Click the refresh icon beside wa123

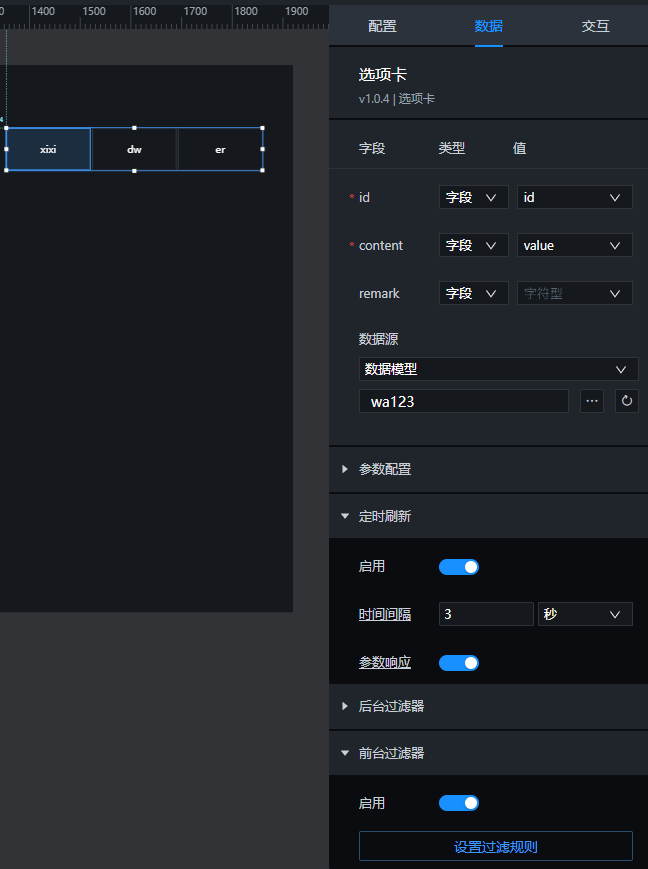pos(627,401)
